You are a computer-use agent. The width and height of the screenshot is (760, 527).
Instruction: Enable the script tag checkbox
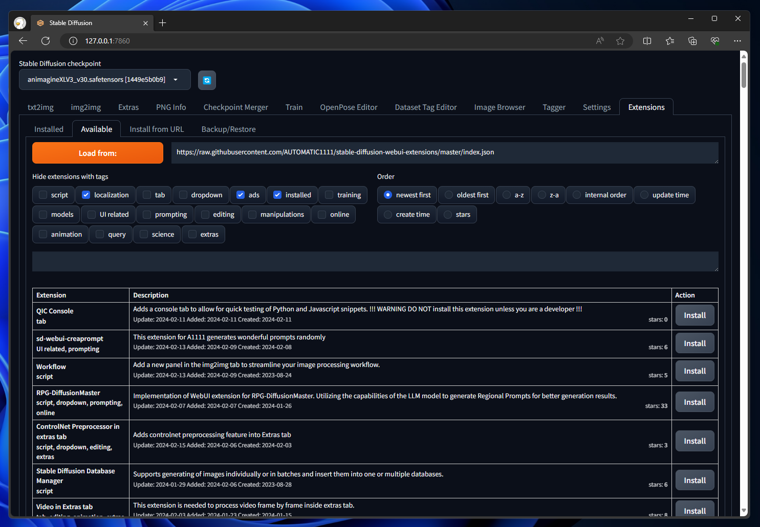[43, 195]
